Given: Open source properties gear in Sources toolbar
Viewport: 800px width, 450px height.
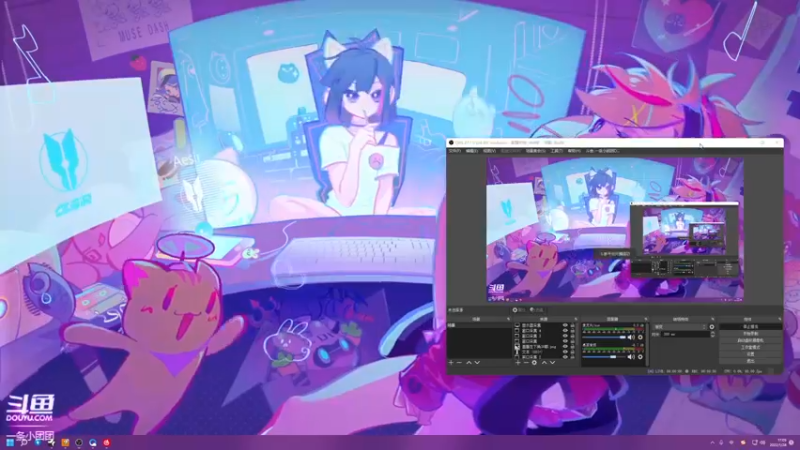Looking at the screenshot, I should (x=534, y=363).
